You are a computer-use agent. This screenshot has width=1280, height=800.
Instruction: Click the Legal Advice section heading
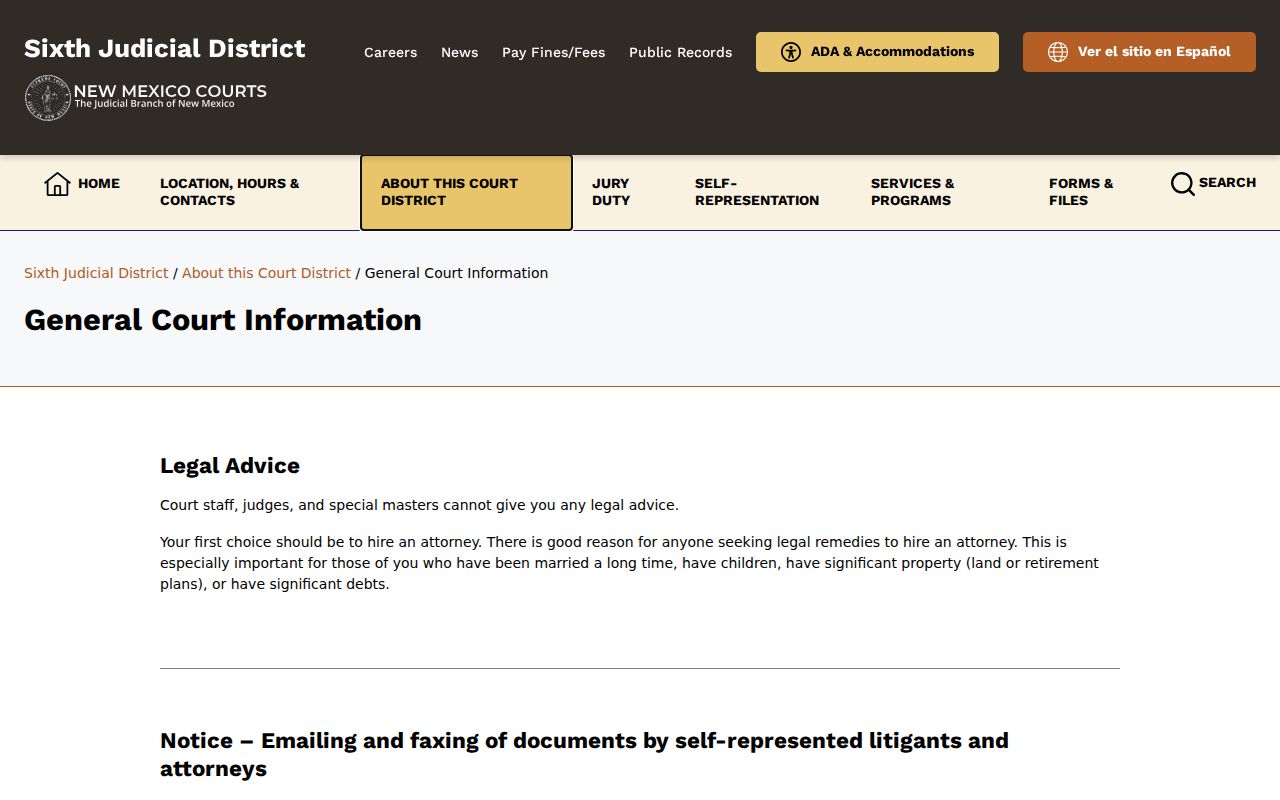(230, 466)
